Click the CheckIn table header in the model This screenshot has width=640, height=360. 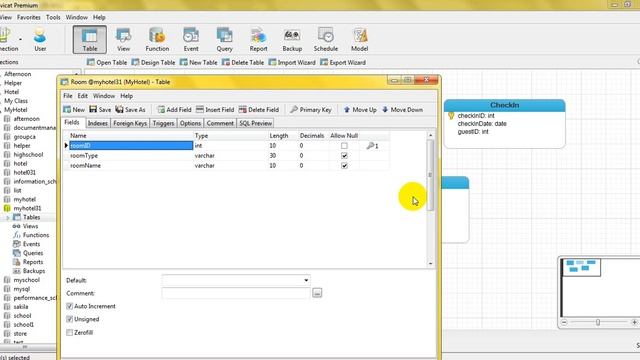coord(504,105)
